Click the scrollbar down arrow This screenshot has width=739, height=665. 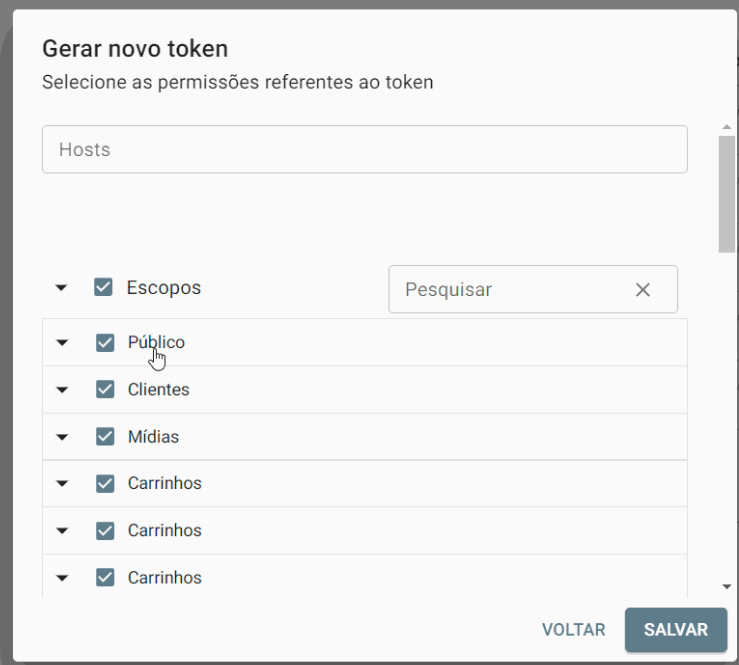pos(727,587)
